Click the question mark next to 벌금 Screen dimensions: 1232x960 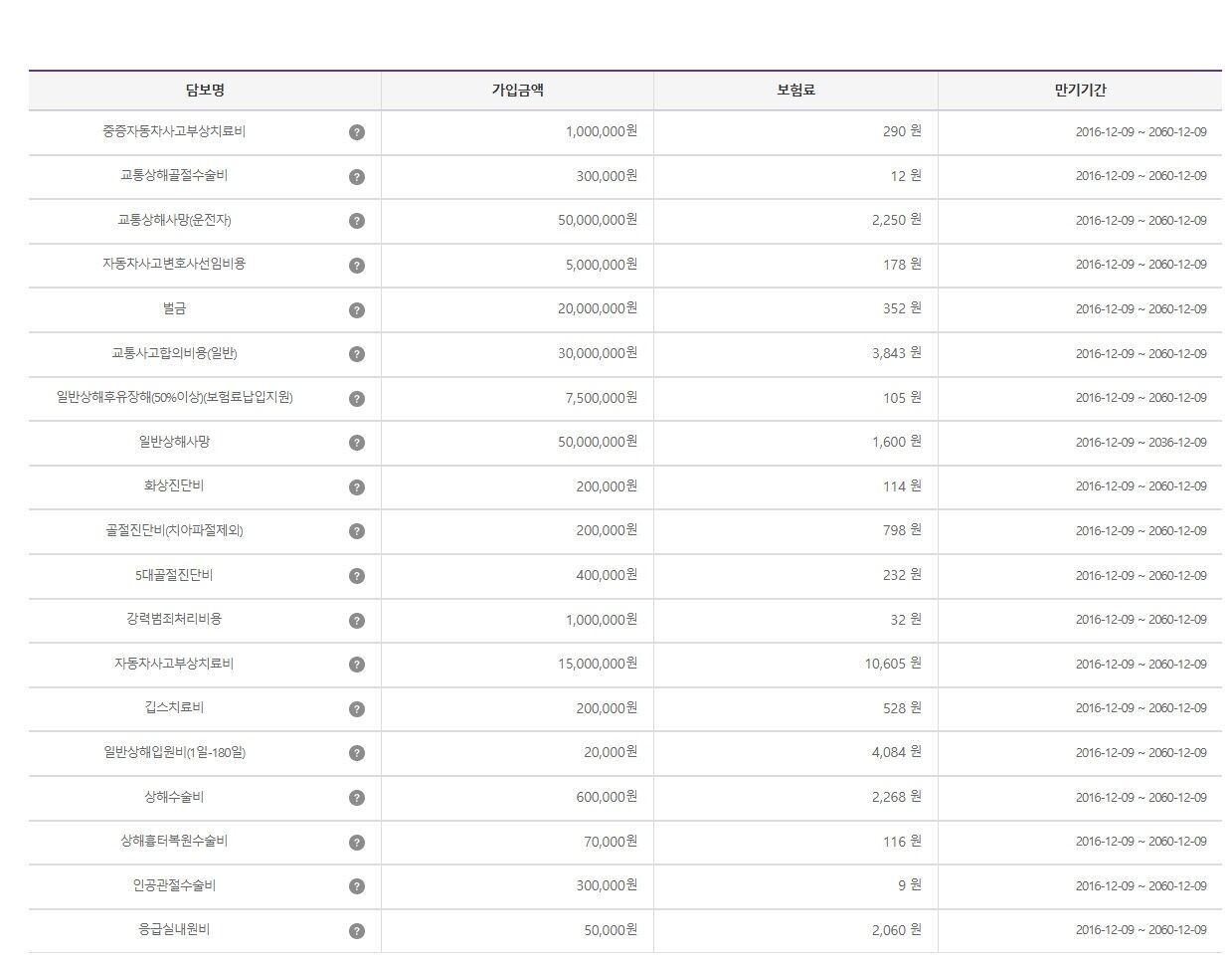357,310
